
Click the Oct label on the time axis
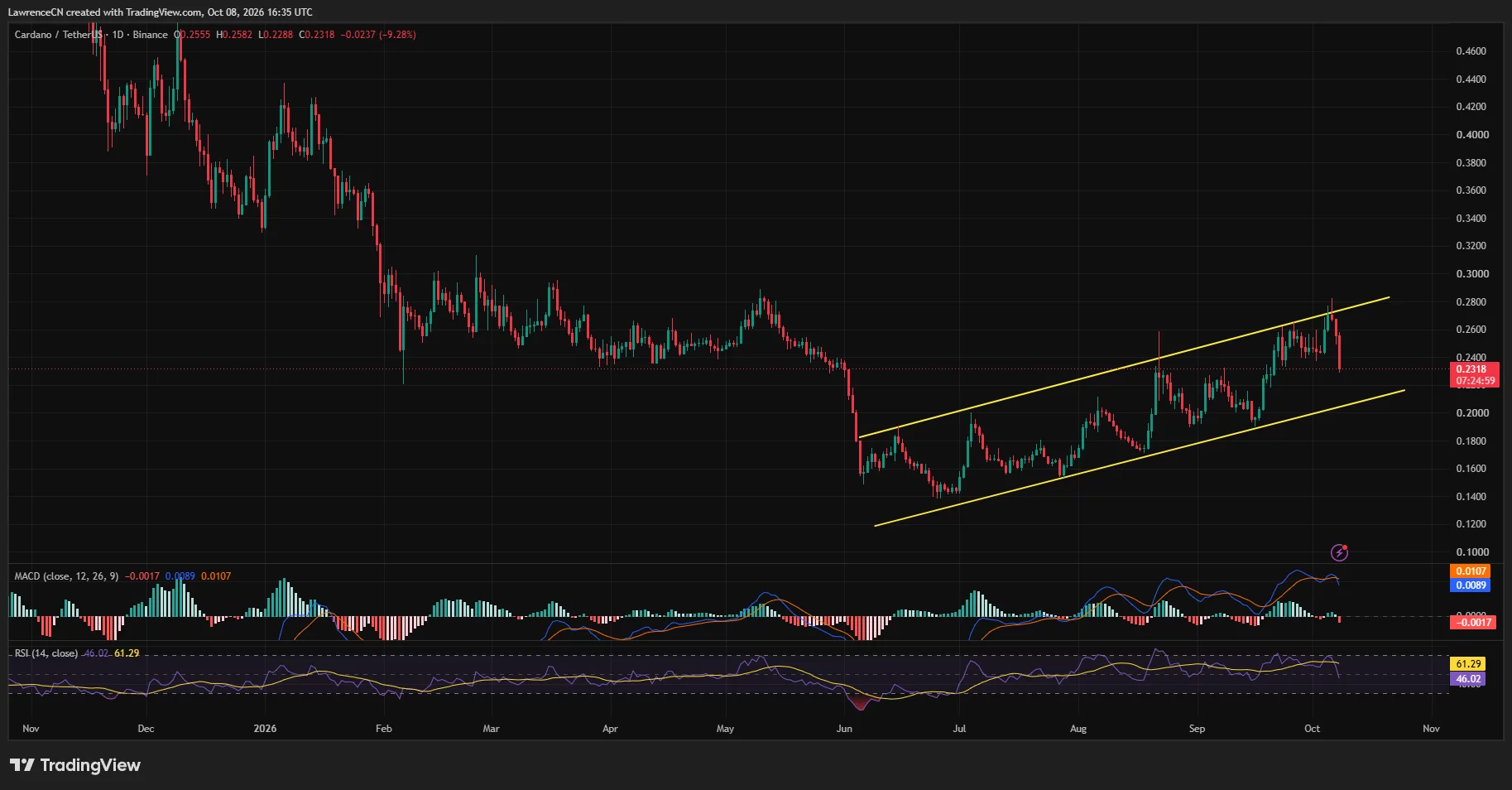pos(1312,729)
